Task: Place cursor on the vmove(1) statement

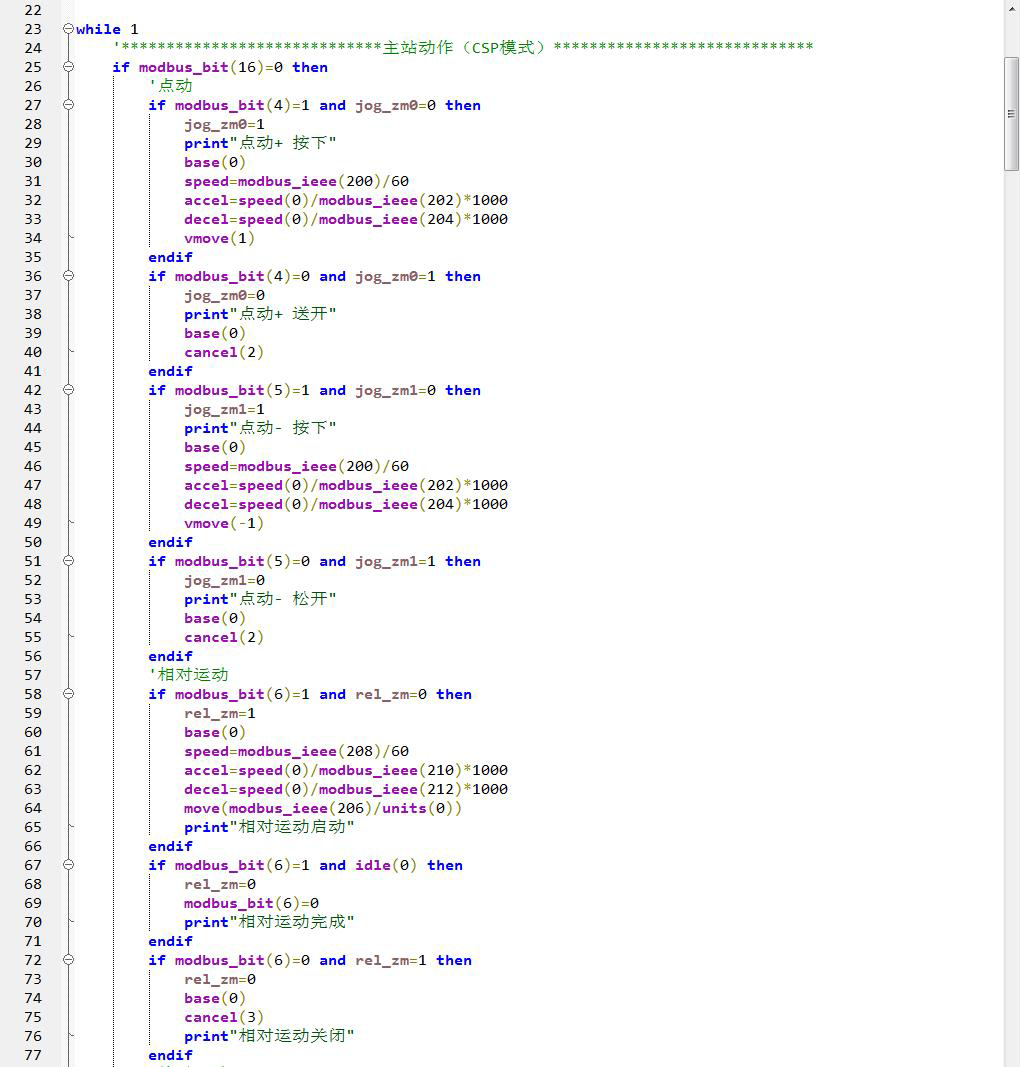Action: click(x=219, y=238)
